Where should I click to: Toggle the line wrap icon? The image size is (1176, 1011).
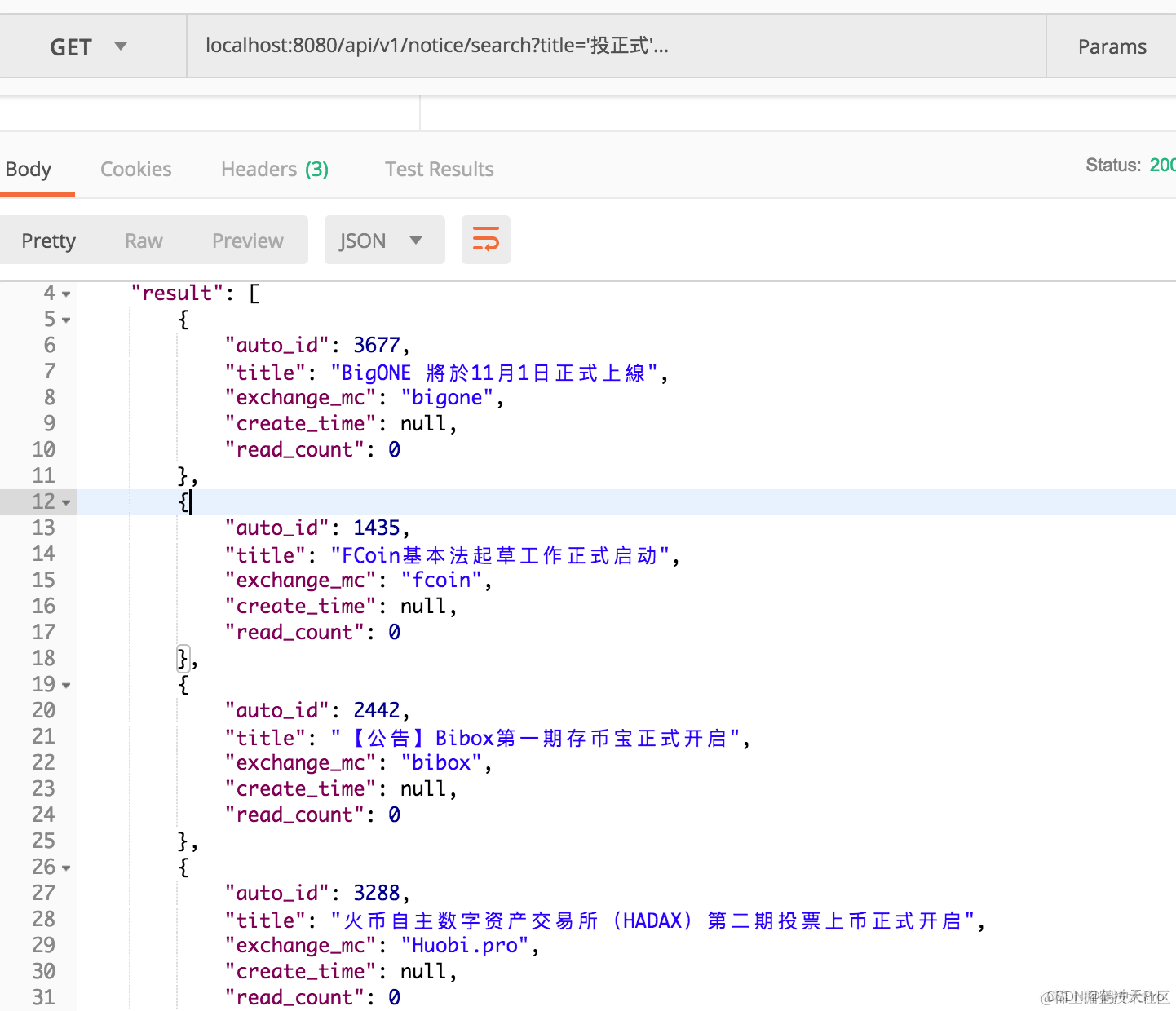pyautogui.click(x=486, y=240)
